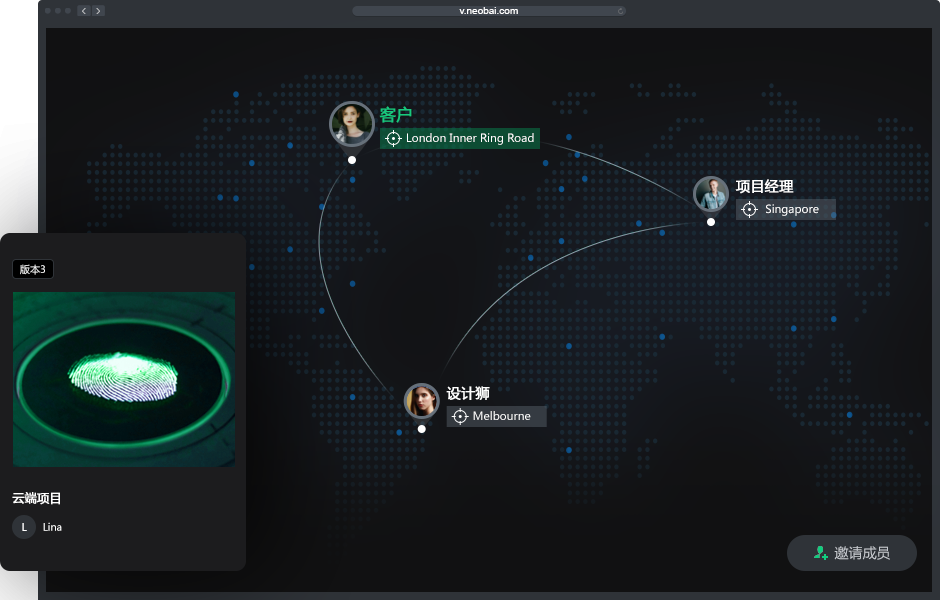Click the white map pin dot under 客户
Image resolution: width=940 pixels, height=600 pixels.
[352, 160]
